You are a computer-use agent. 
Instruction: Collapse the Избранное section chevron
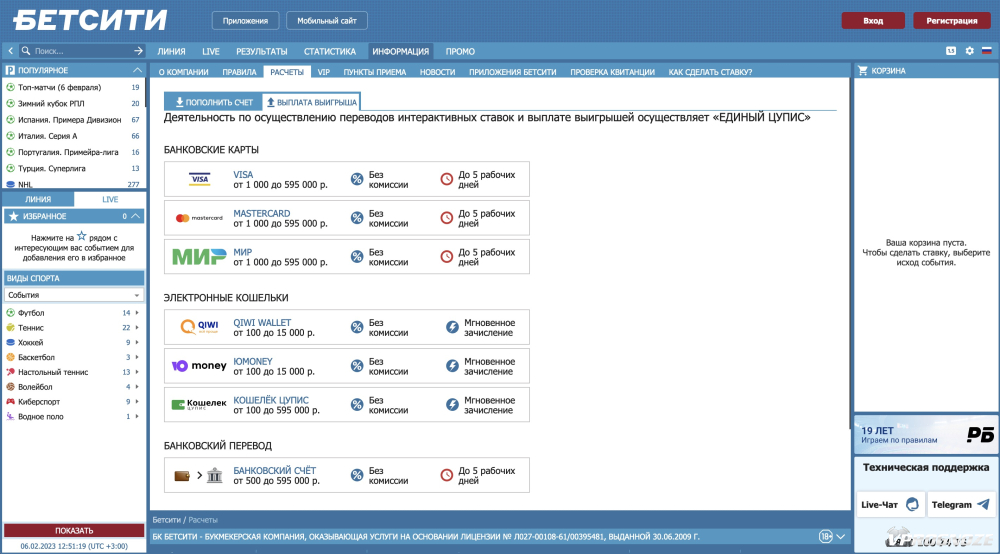coord(136,216)
